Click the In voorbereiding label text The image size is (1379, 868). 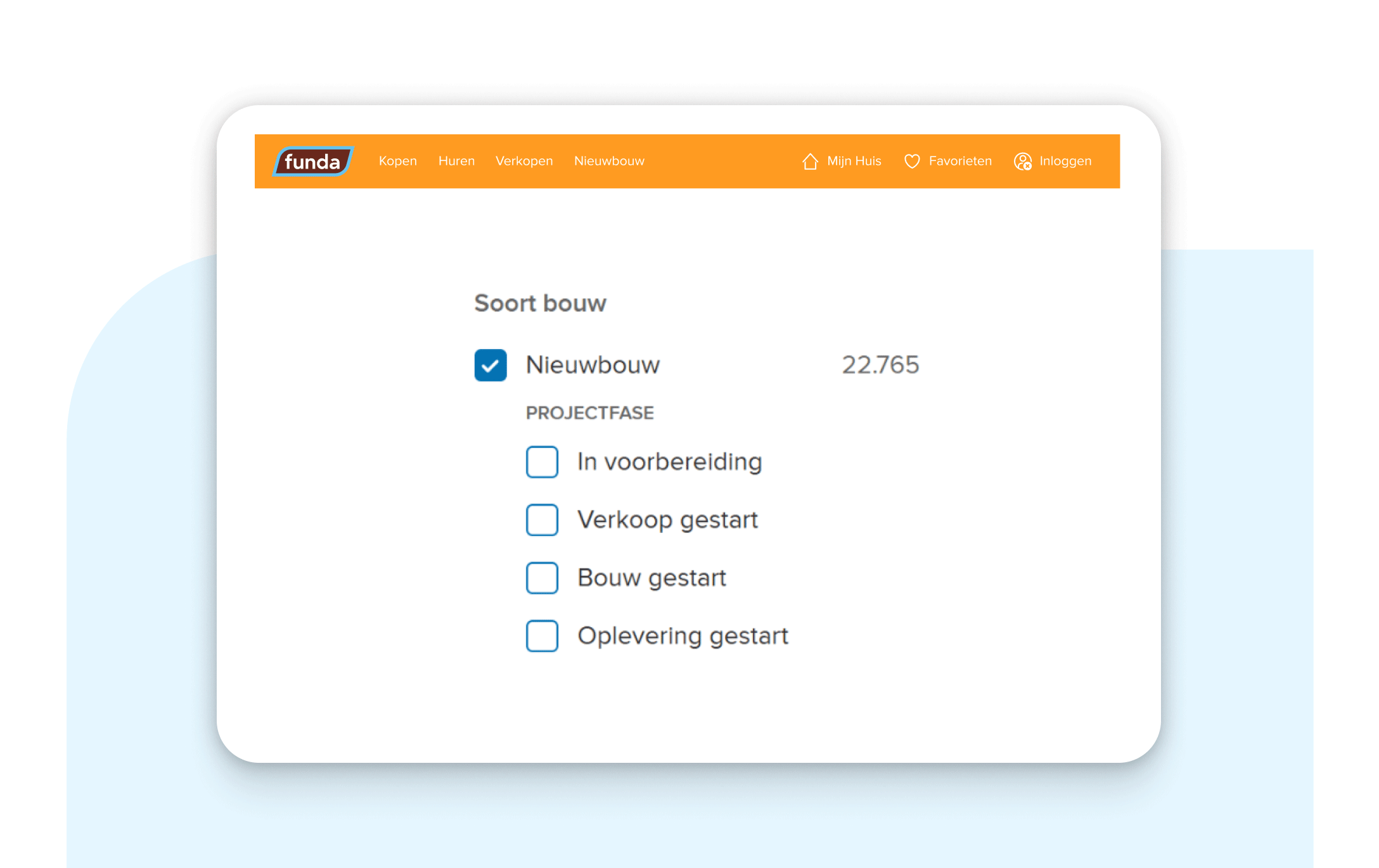(669, 462)
